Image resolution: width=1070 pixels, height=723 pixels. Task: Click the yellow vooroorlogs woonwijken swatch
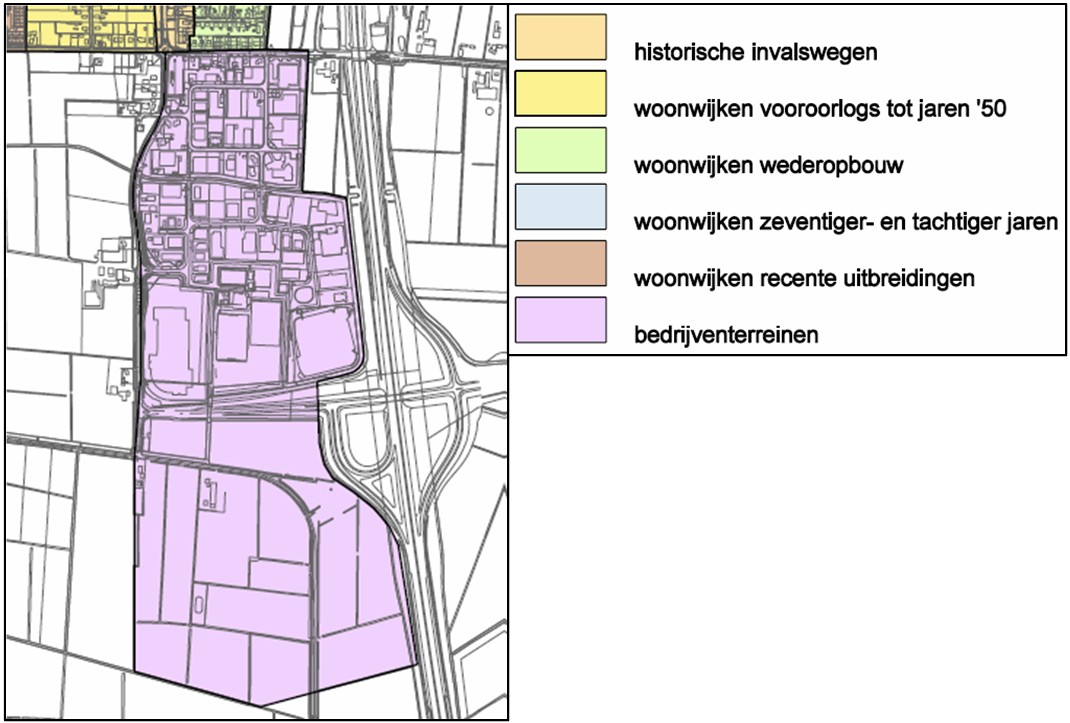click(560, 94)
